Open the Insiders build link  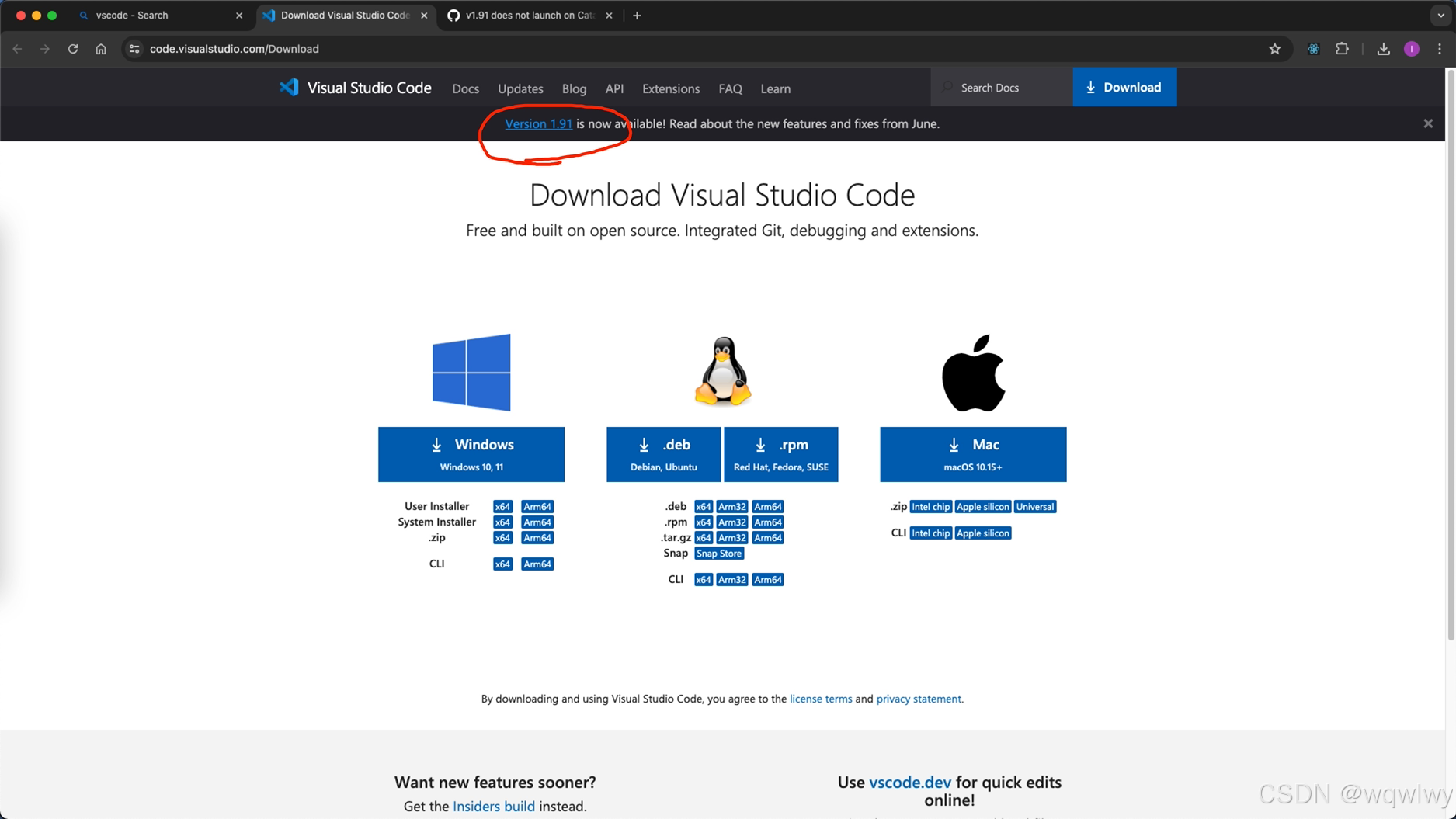tap(493, 806)
